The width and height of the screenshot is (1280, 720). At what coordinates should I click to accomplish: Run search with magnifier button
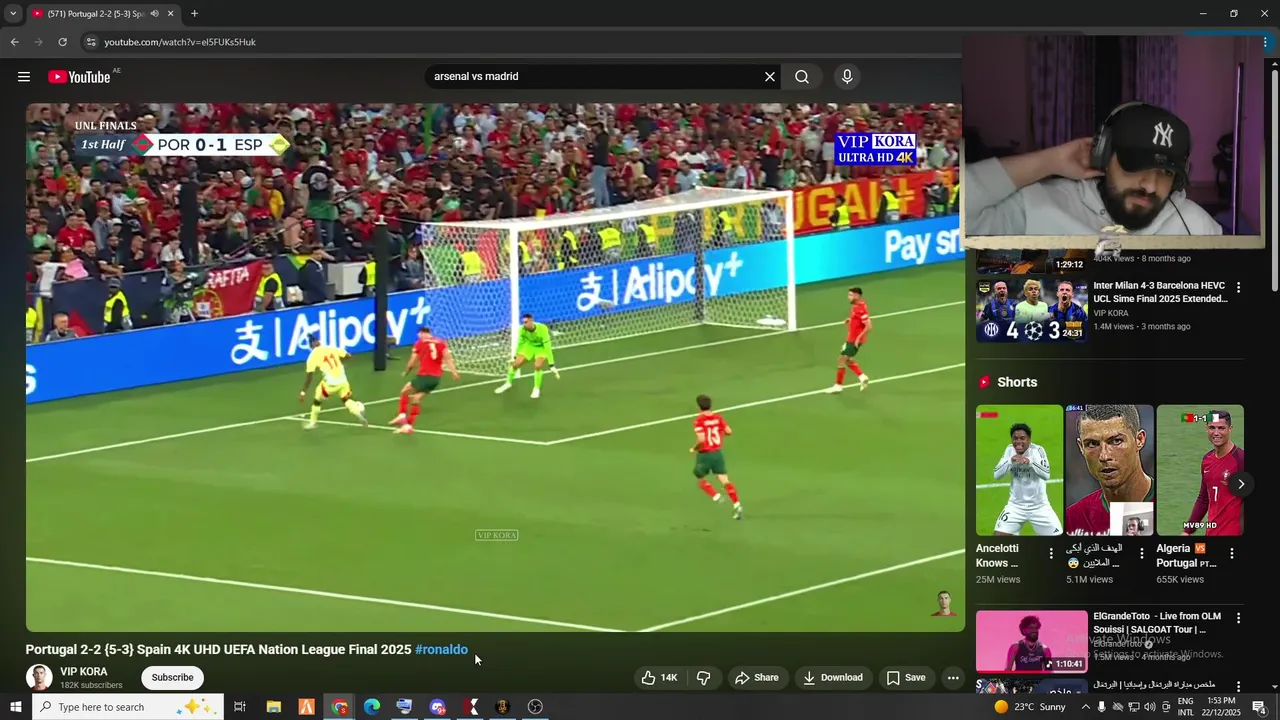click(x=802, y=77)
